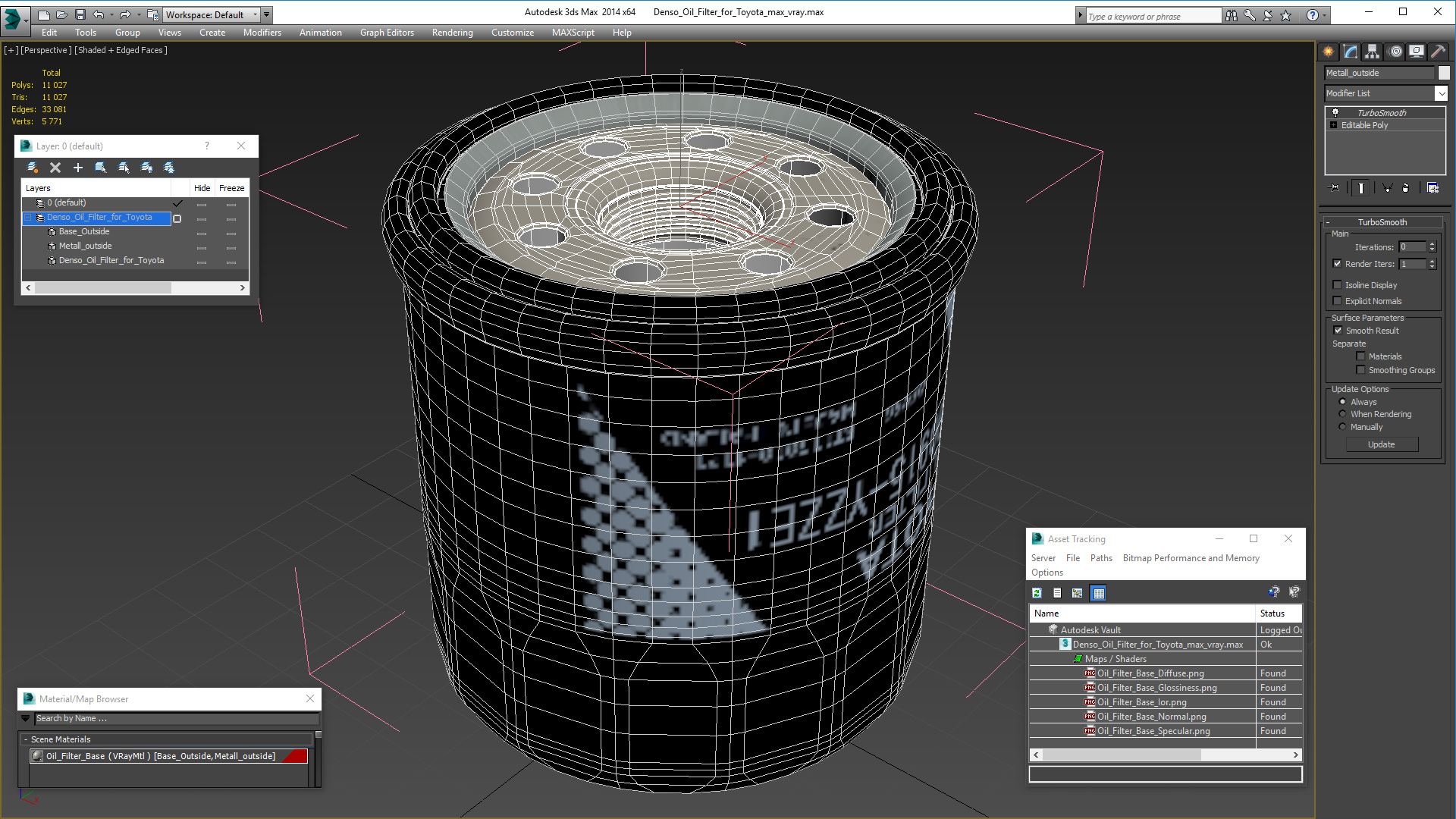1456x819 pixels.
Task: Toggle Smooth Result checkbox
Action: tap(1338, 331)
